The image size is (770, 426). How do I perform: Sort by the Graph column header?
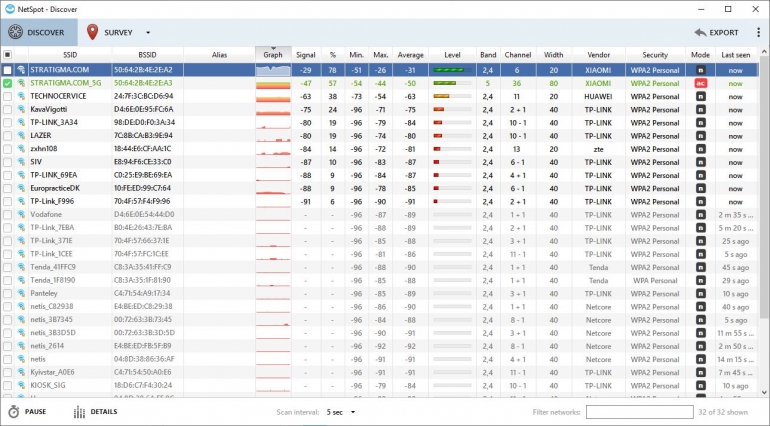tap(273, 55)
